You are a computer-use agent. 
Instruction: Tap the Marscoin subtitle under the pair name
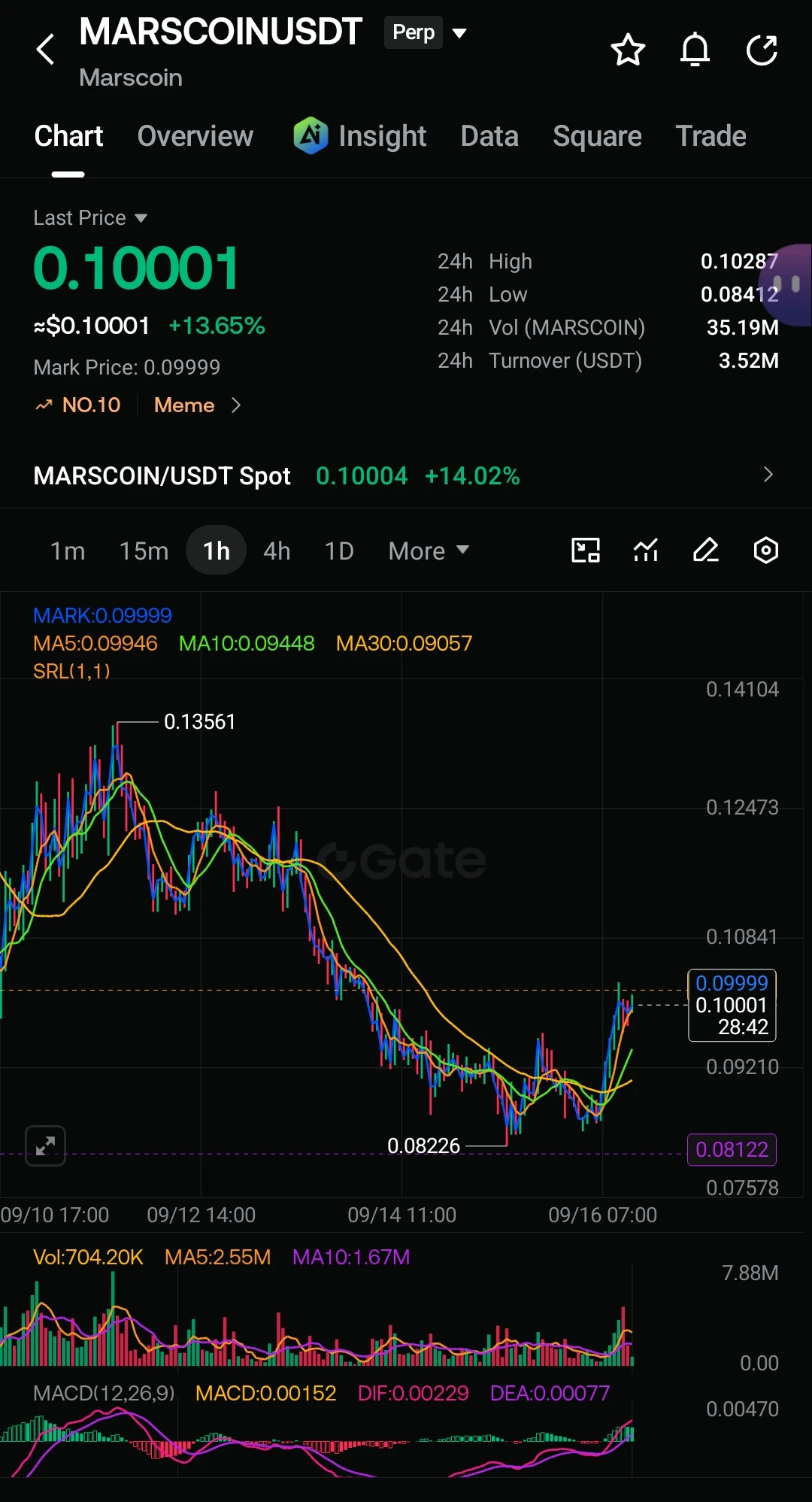131,77
